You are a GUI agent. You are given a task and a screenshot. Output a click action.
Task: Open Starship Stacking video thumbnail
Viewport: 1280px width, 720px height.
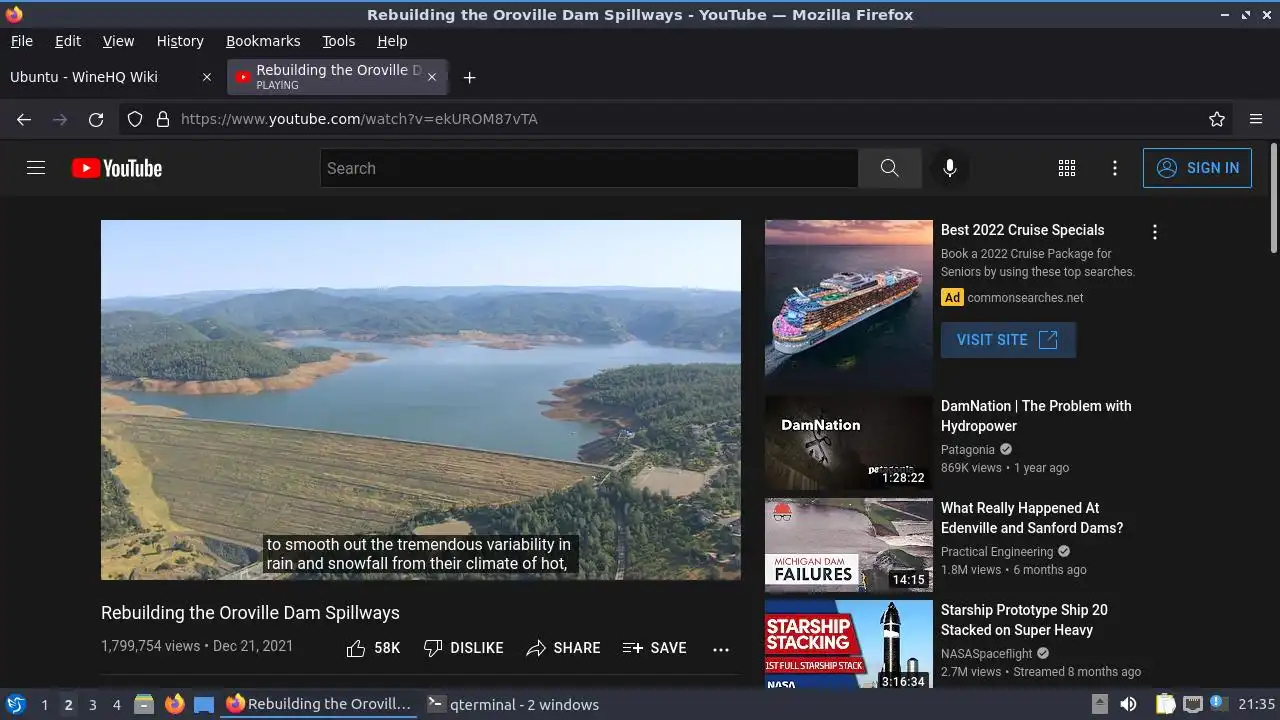click(849, 644)
